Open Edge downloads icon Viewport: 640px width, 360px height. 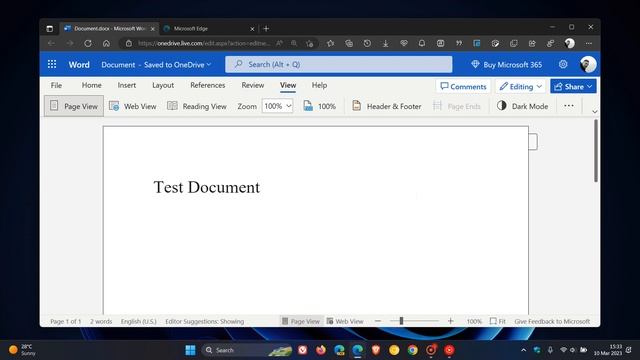(385, 43)
